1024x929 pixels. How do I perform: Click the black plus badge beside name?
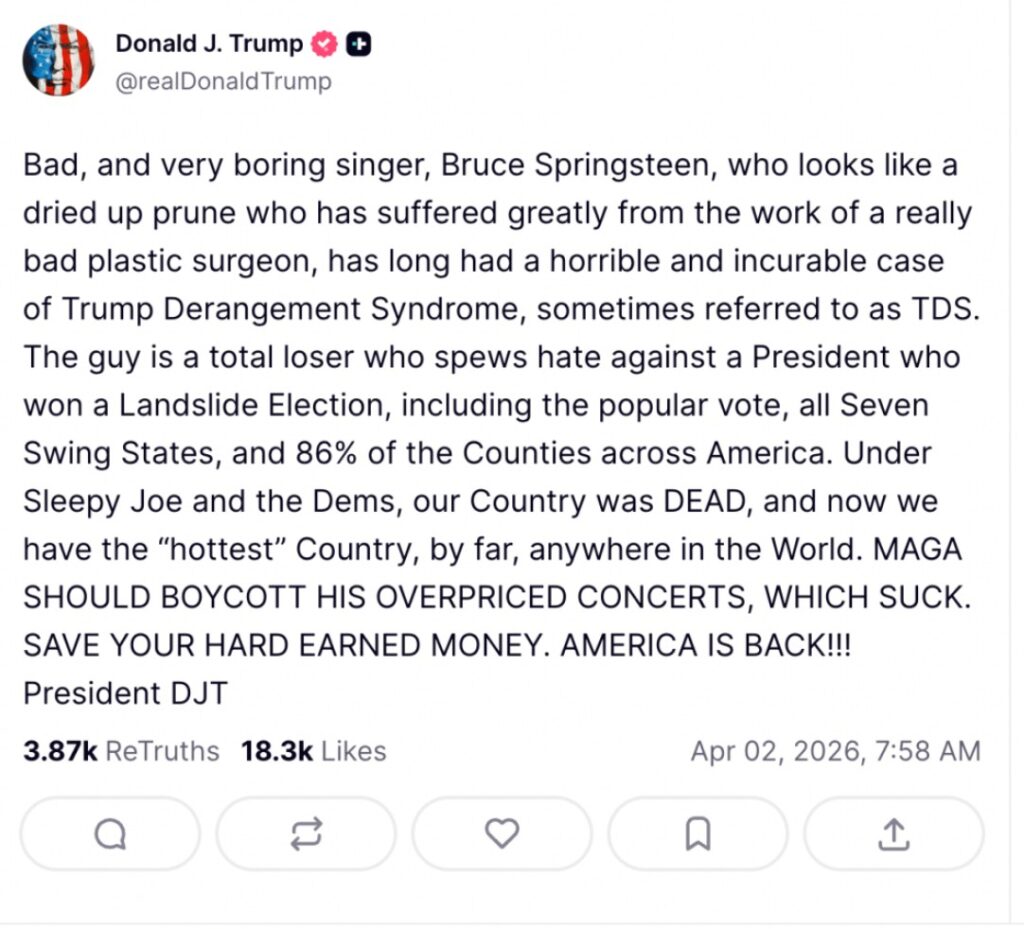[359, 44]
